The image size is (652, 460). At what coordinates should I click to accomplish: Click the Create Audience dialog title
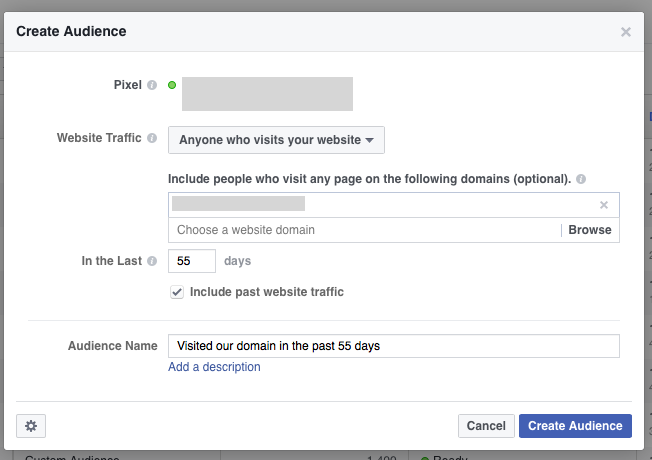71,32
